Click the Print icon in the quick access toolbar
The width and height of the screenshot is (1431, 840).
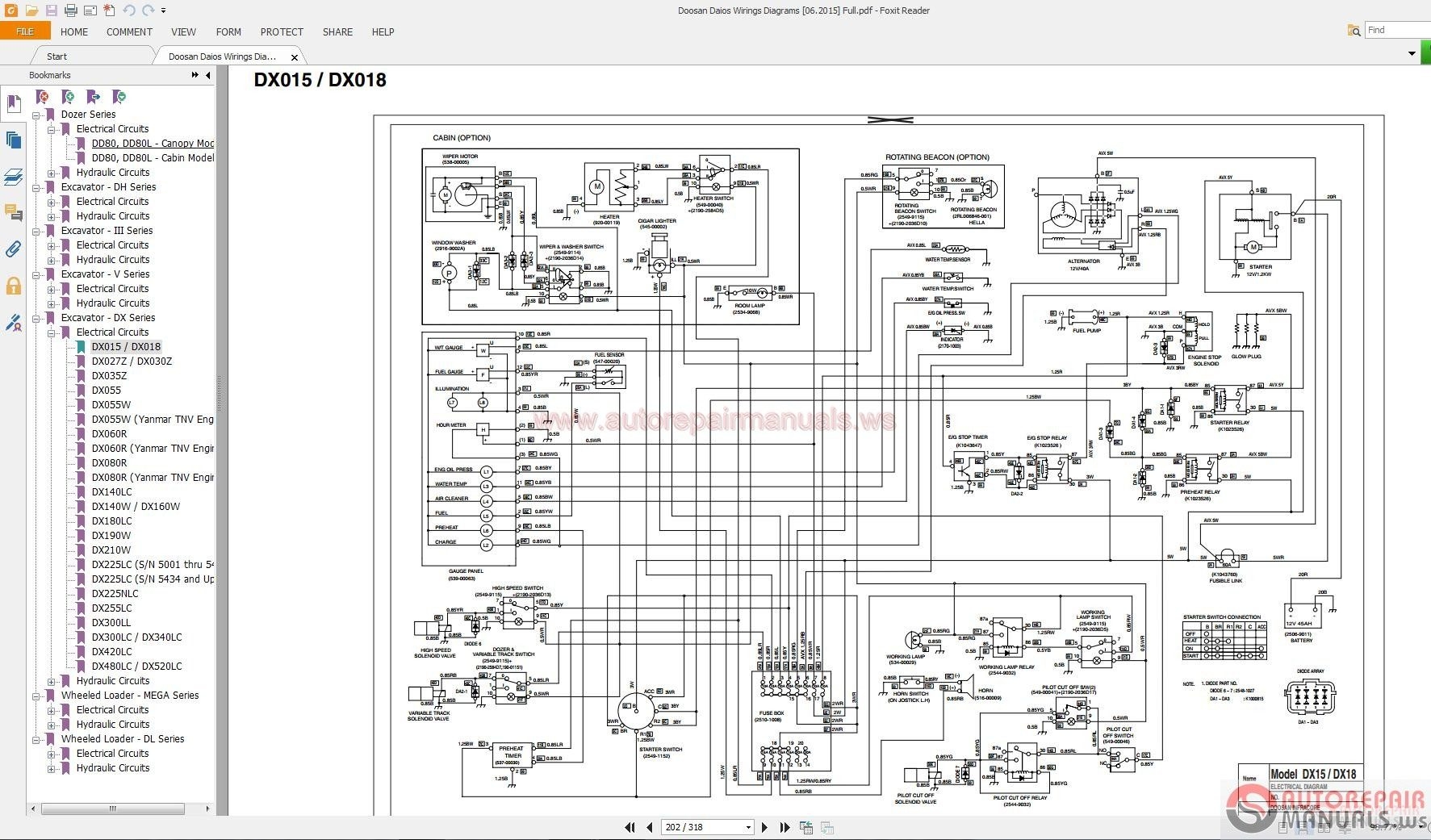(70, 10)
